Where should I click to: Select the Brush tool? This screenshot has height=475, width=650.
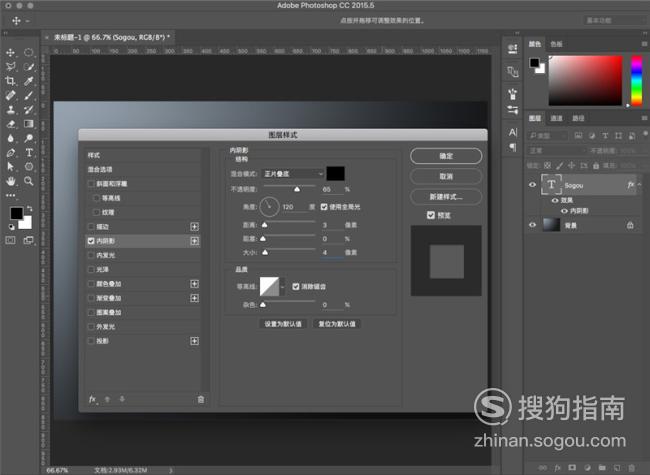click(x=29, y=95)
